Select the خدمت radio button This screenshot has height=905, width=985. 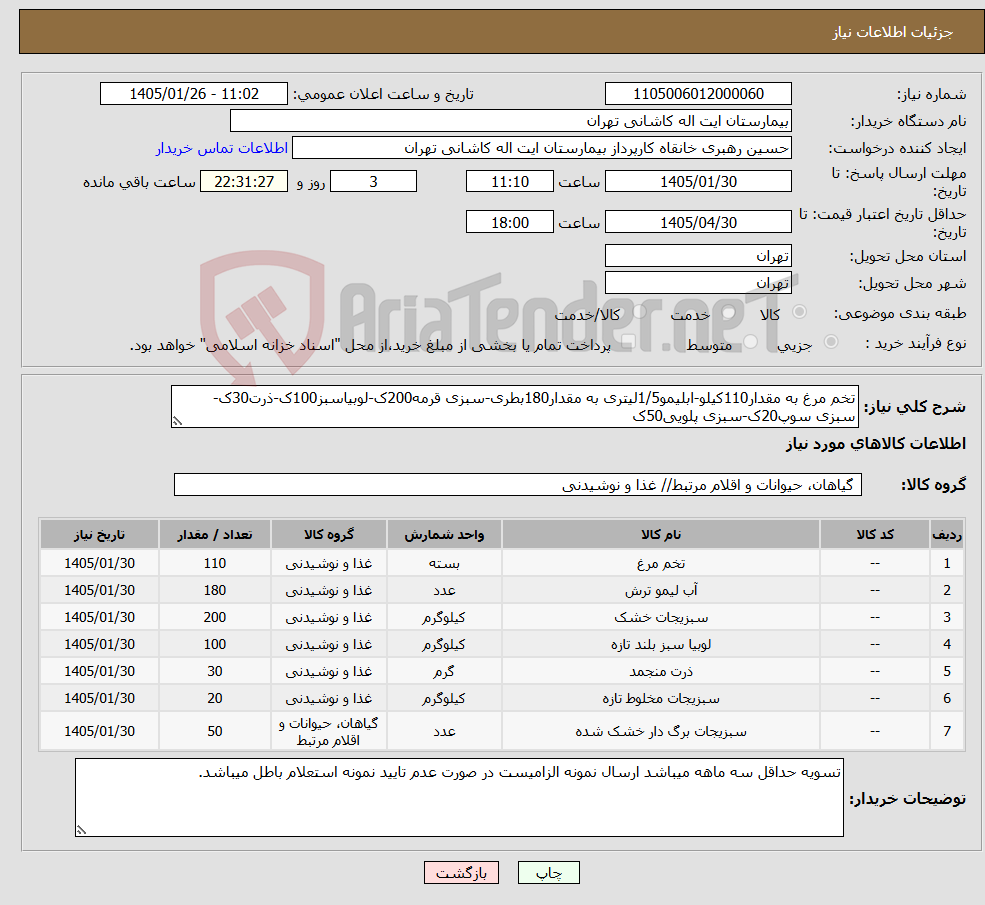point(729,312)
